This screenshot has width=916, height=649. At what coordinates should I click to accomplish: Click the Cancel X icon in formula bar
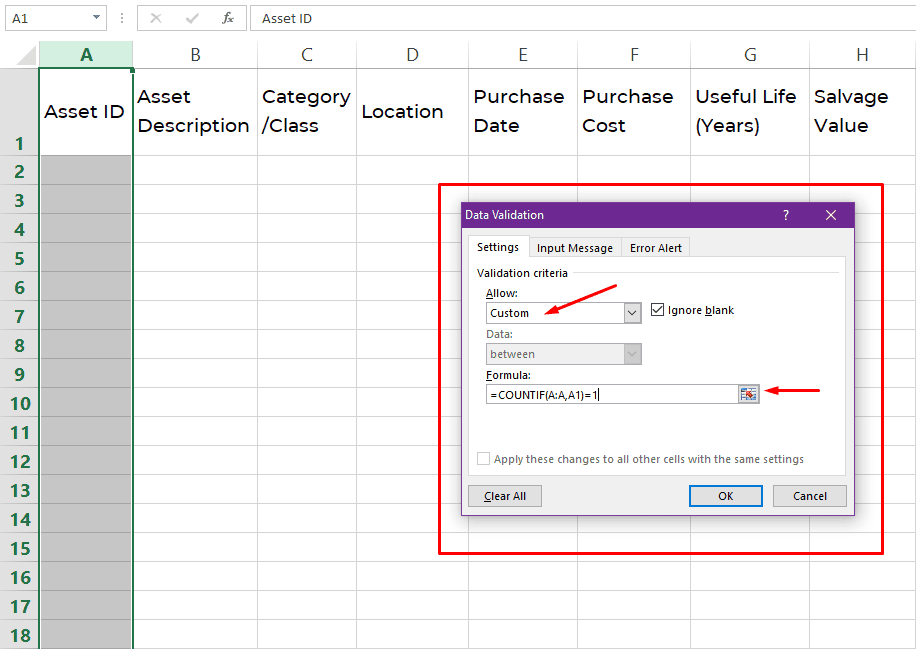tap(156, 18)
